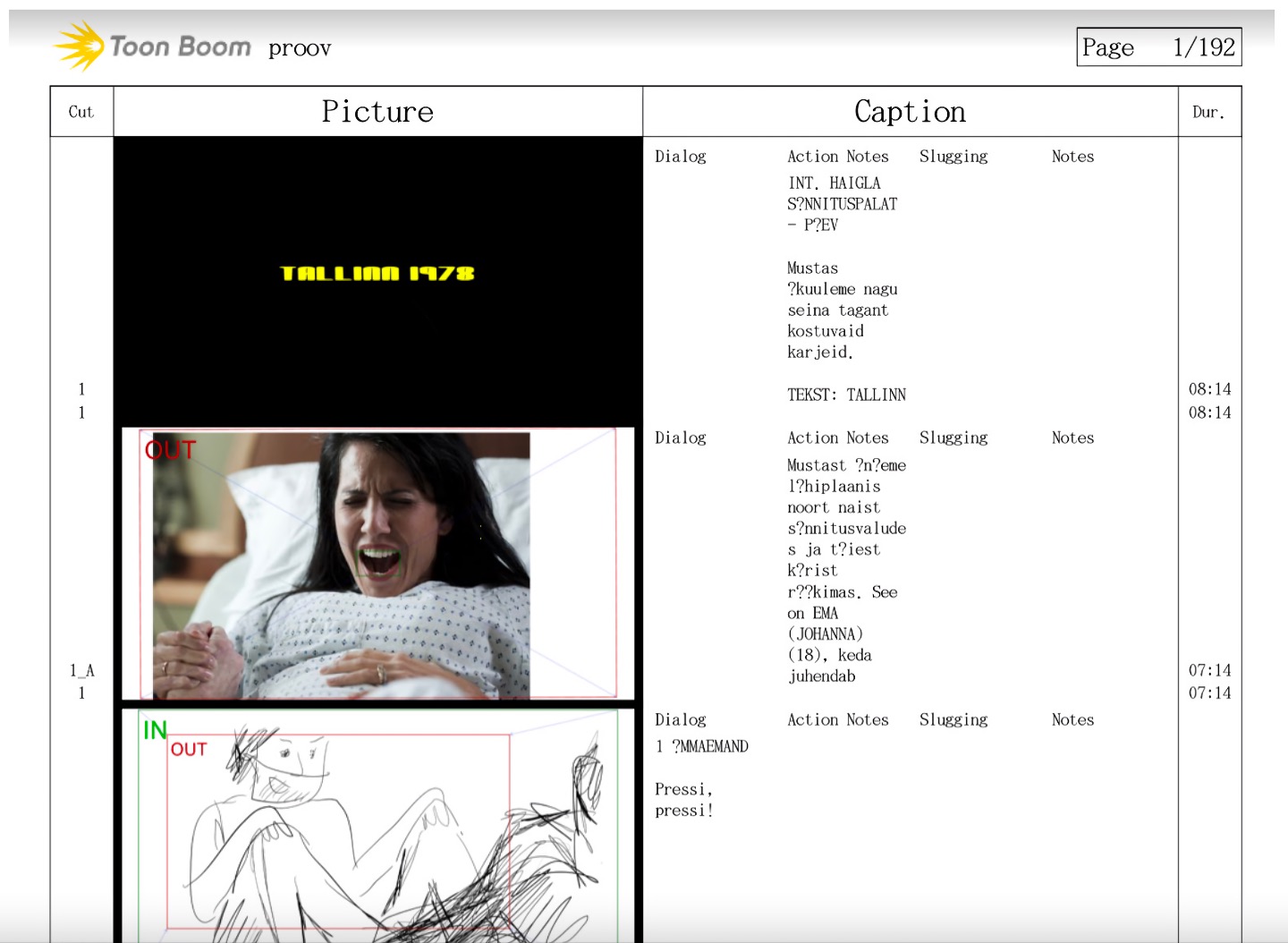The image size is (1288, 943).
Task: Click the "Pressi, pressi!" dialog text
Action: click(x=684, y=800)
